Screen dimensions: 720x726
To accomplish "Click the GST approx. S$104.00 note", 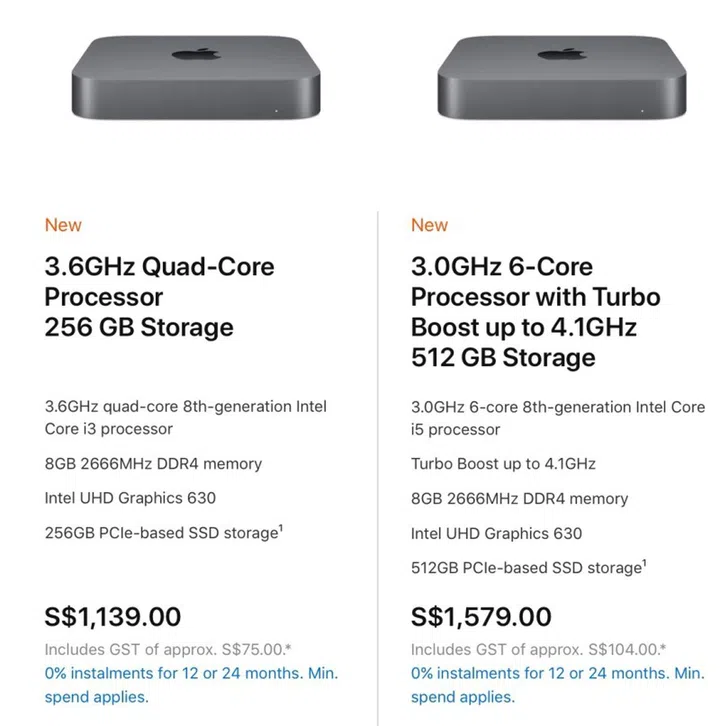I will click(538, 649).
